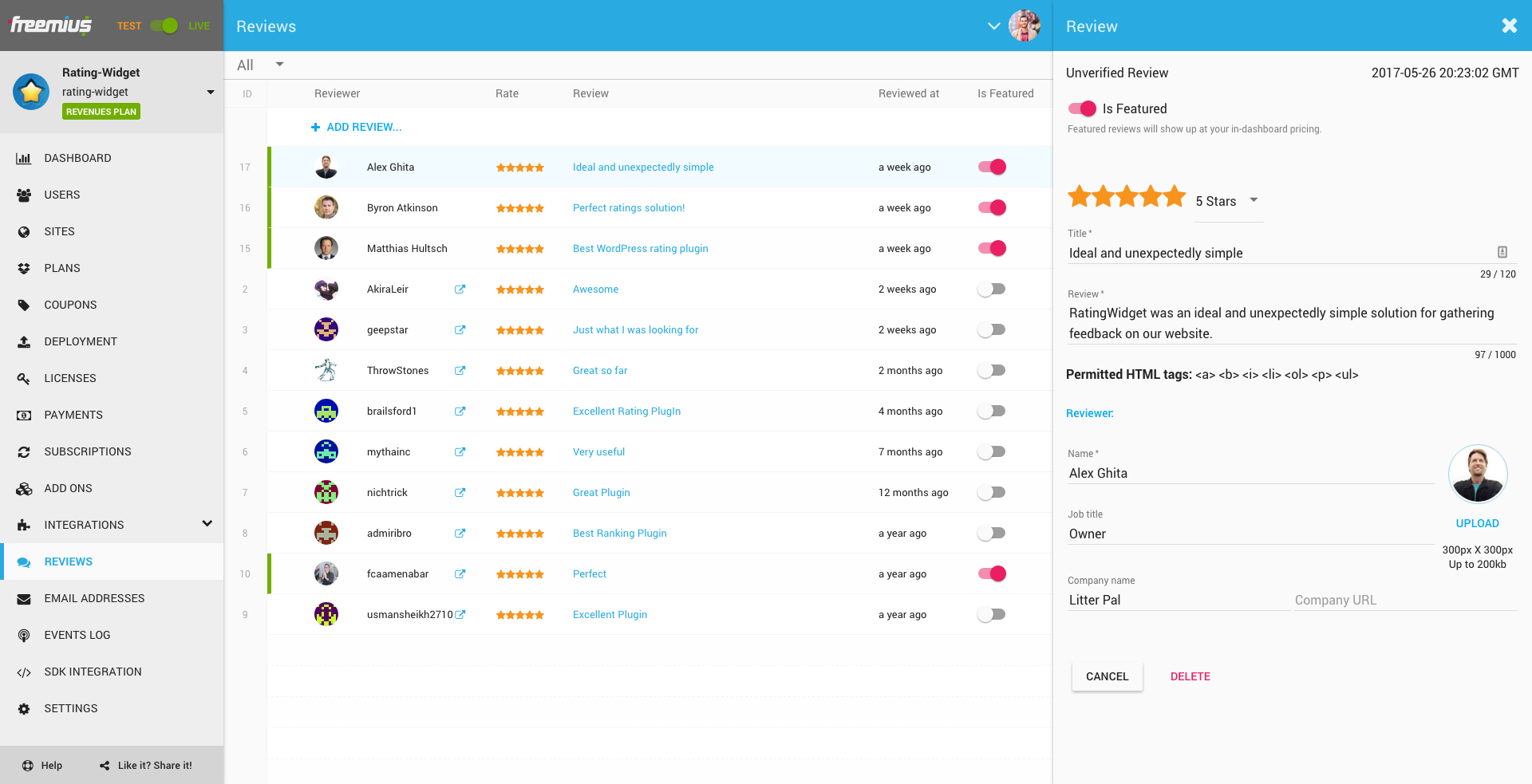1532x784 pixels.
Task: Go to the Settings sidebar item
Action: pos(71,709)
